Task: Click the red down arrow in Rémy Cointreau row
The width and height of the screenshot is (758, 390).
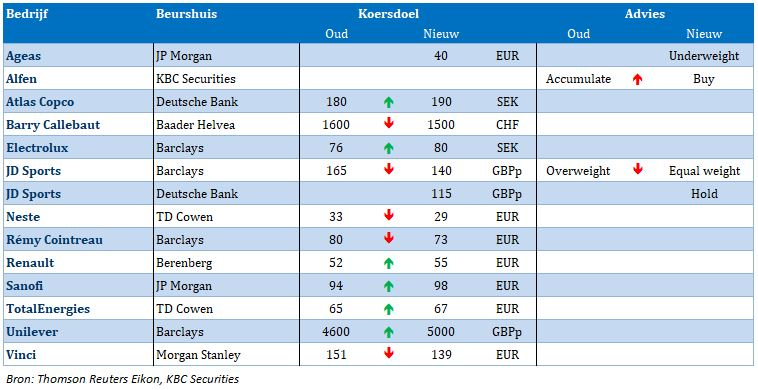Action: click(x=389, y=239)
